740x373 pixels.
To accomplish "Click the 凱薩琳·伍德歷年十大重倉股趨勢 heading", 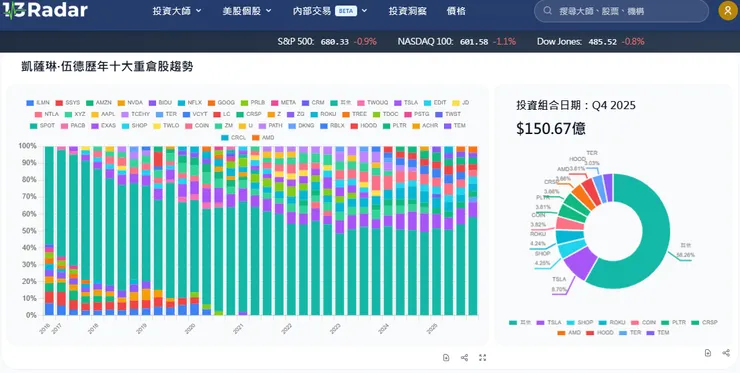I will coord(107,67).
